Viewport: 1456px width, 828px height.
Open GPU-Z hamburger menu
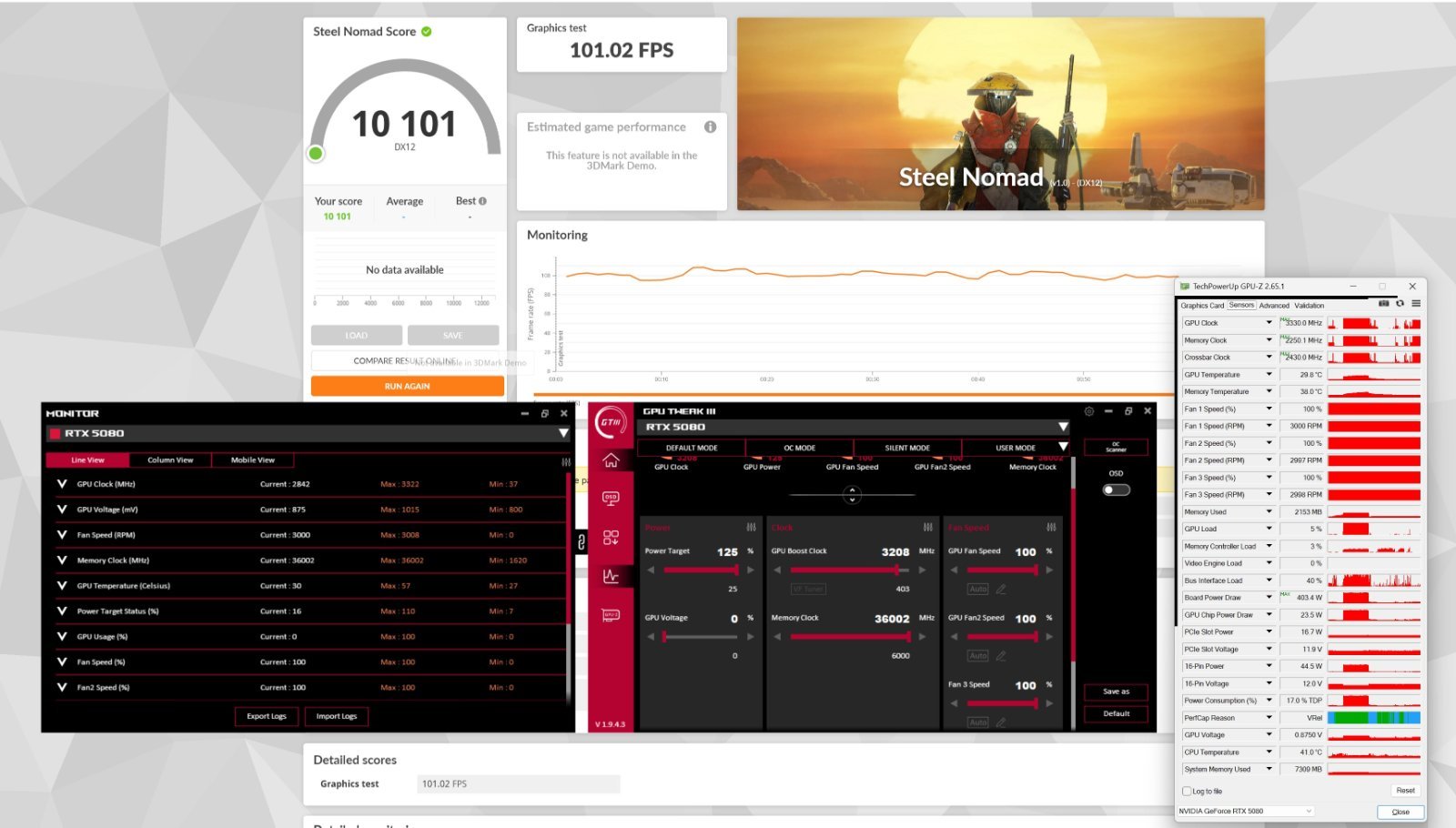(1416, 304)
